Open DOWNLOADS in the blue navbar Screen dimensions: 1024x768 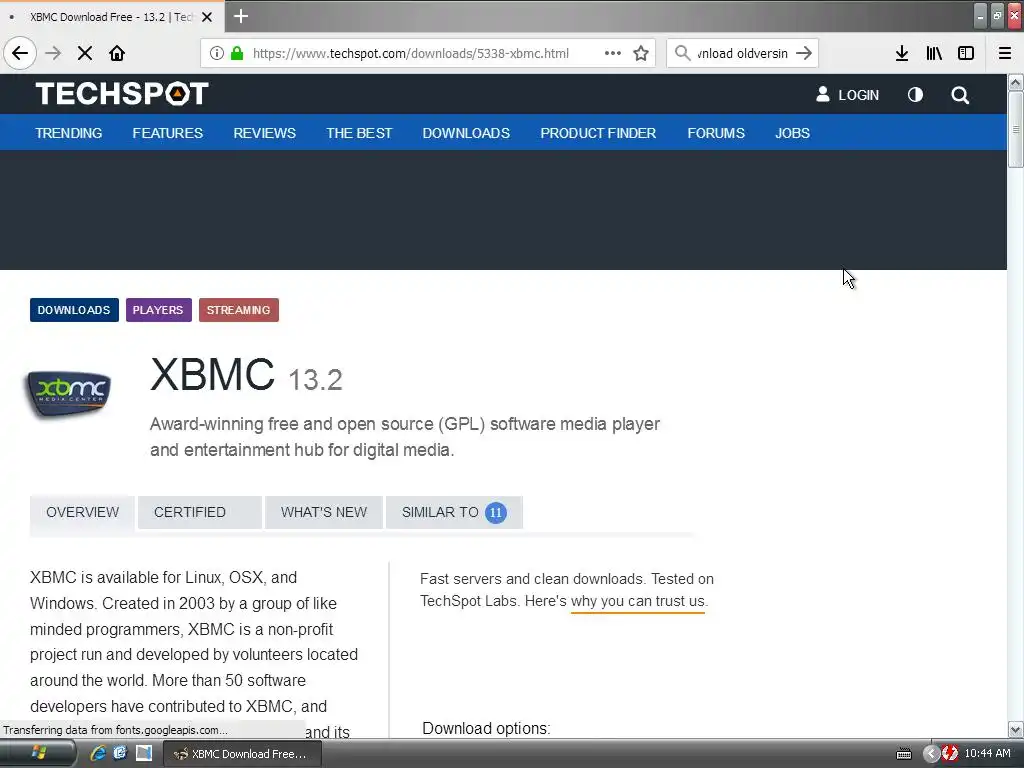point(466,133)
